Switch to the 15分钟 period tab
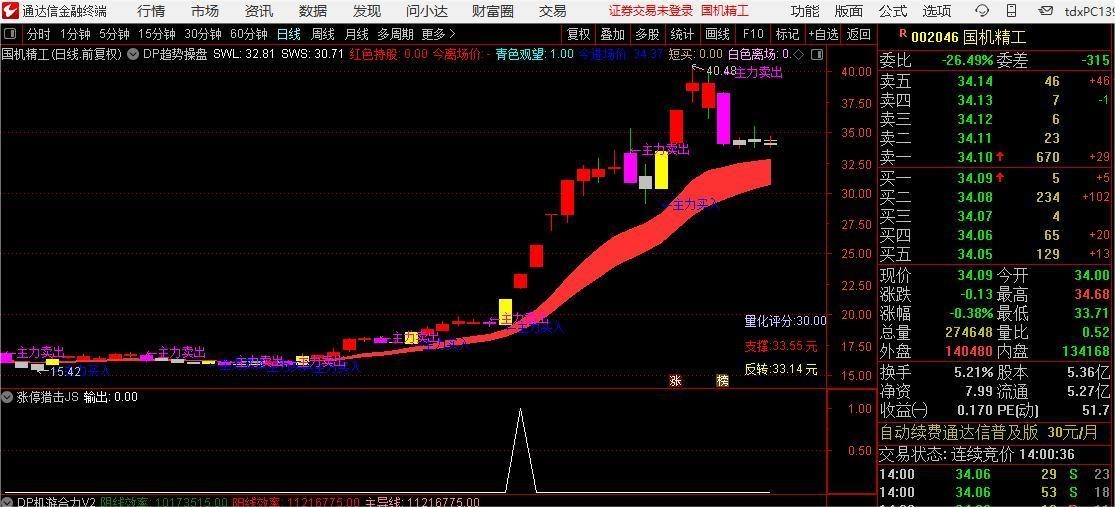The width and height of the screenshot is (1115, 507). click(156, 33)
